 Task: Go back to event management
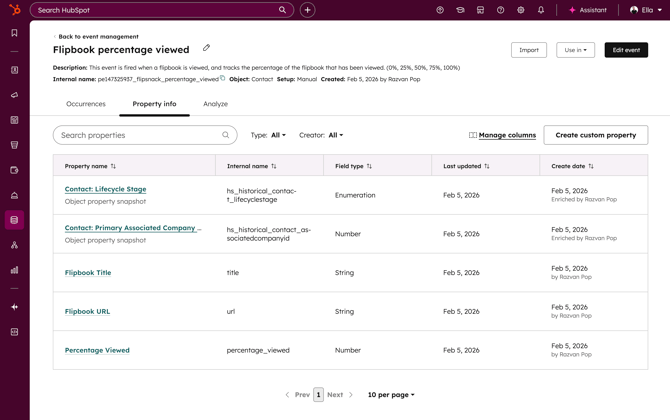95,37
